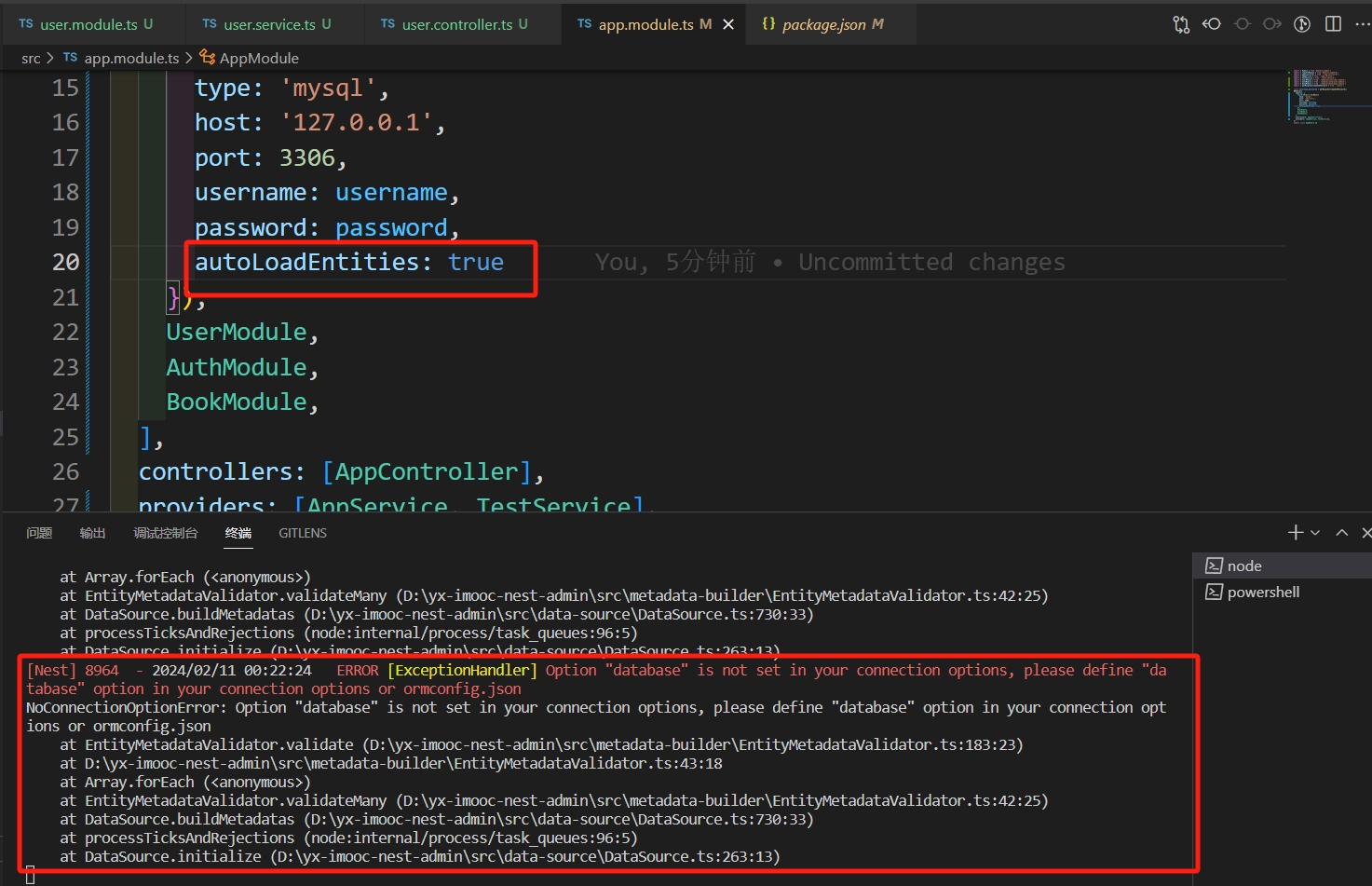
Task: Click line number 26 in gutter
Action: [65, 471]
